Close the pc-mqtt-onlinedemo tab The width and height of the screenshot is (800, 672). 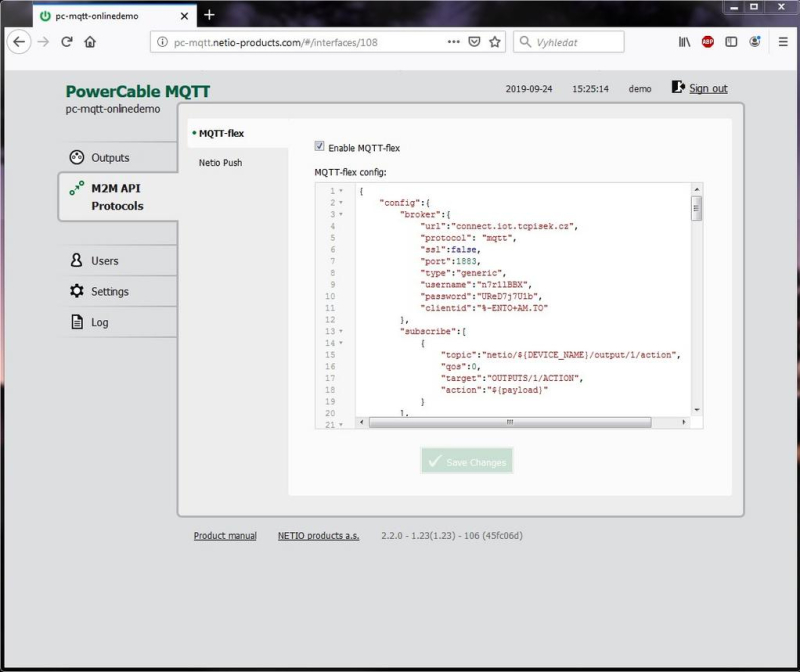184,16
